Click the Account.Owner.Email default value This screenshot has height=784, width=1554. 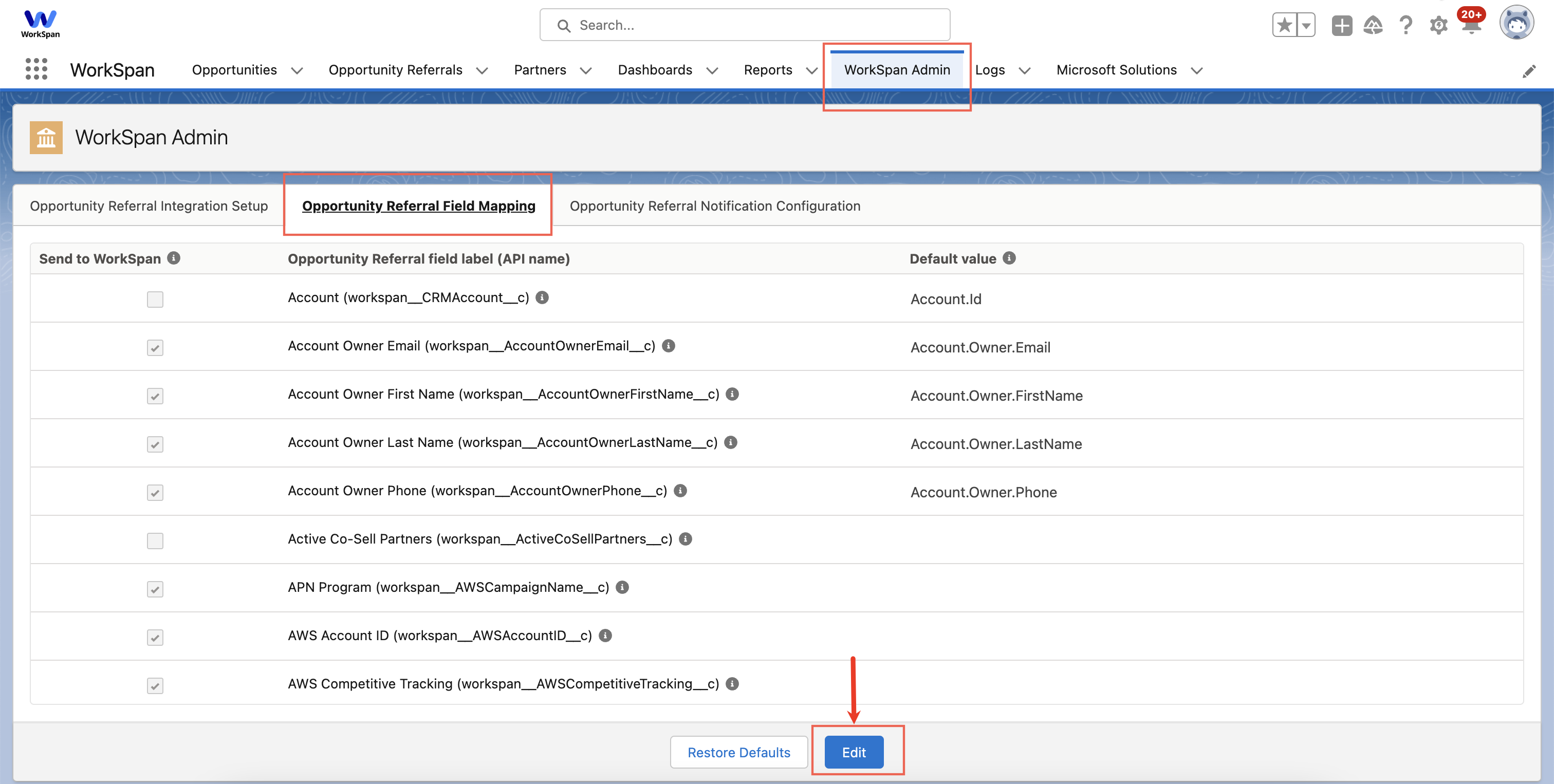coord(980,347)
